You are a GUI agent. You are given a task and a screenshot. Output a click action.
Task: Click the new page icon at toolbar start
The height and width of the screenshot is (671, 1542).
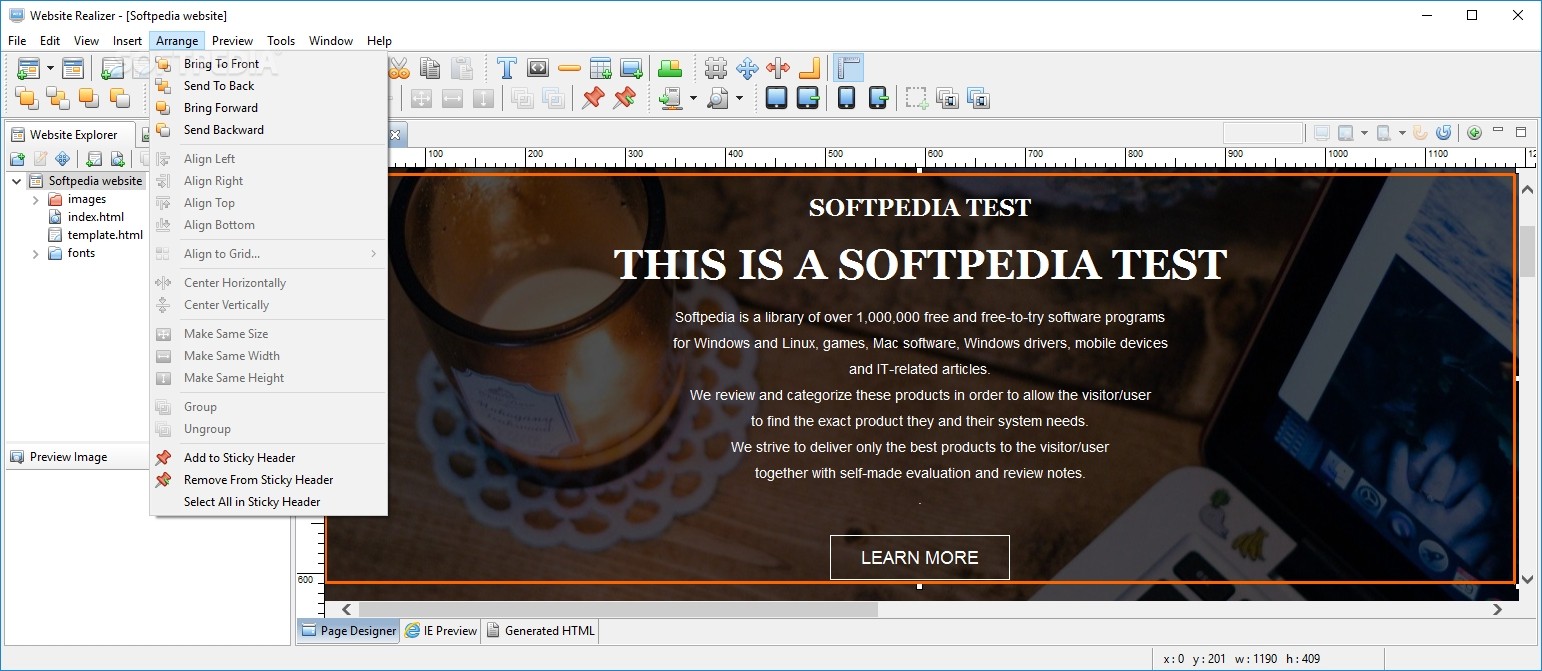click(27, 68)
